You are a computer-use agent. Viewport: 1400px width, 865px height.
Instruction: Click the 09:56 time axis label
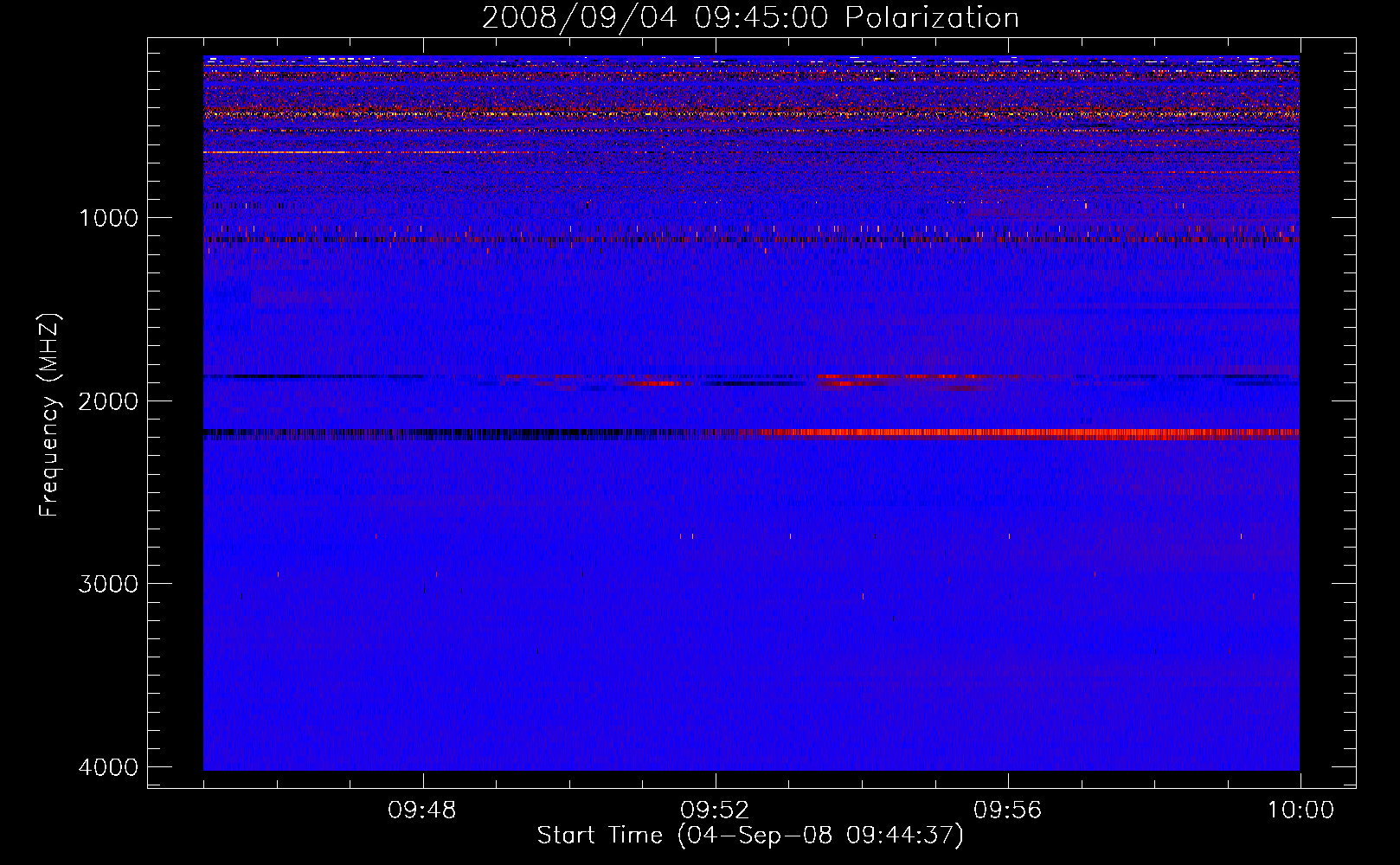1007,811
